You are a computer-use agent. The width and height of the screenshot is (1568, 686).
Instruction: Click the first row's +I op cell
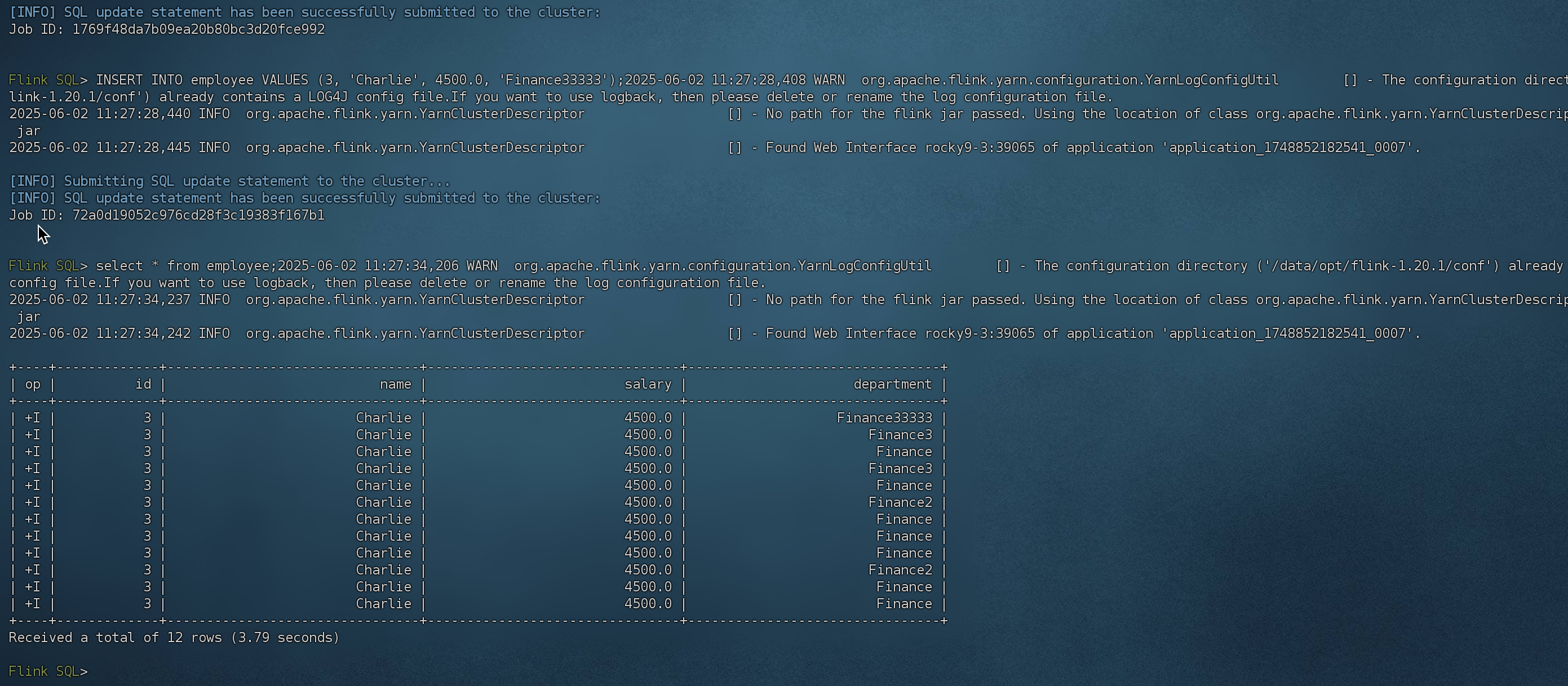coord(32,418)
